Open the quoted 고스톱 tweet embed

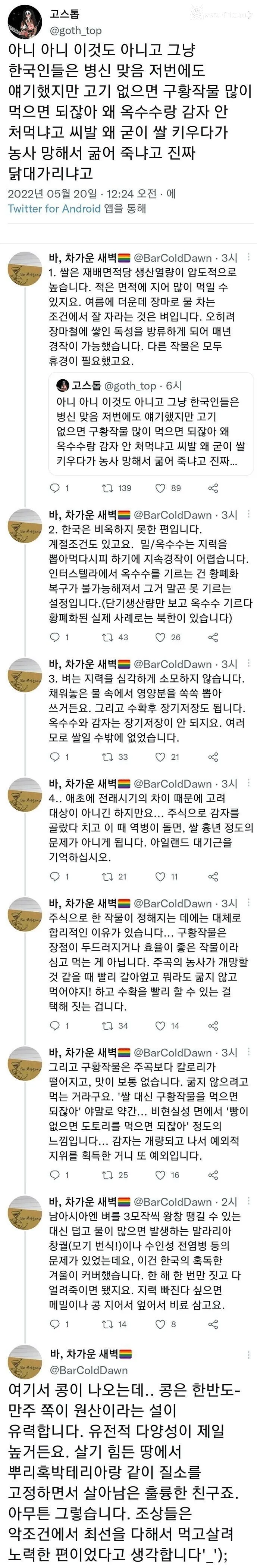coord(146,426)
